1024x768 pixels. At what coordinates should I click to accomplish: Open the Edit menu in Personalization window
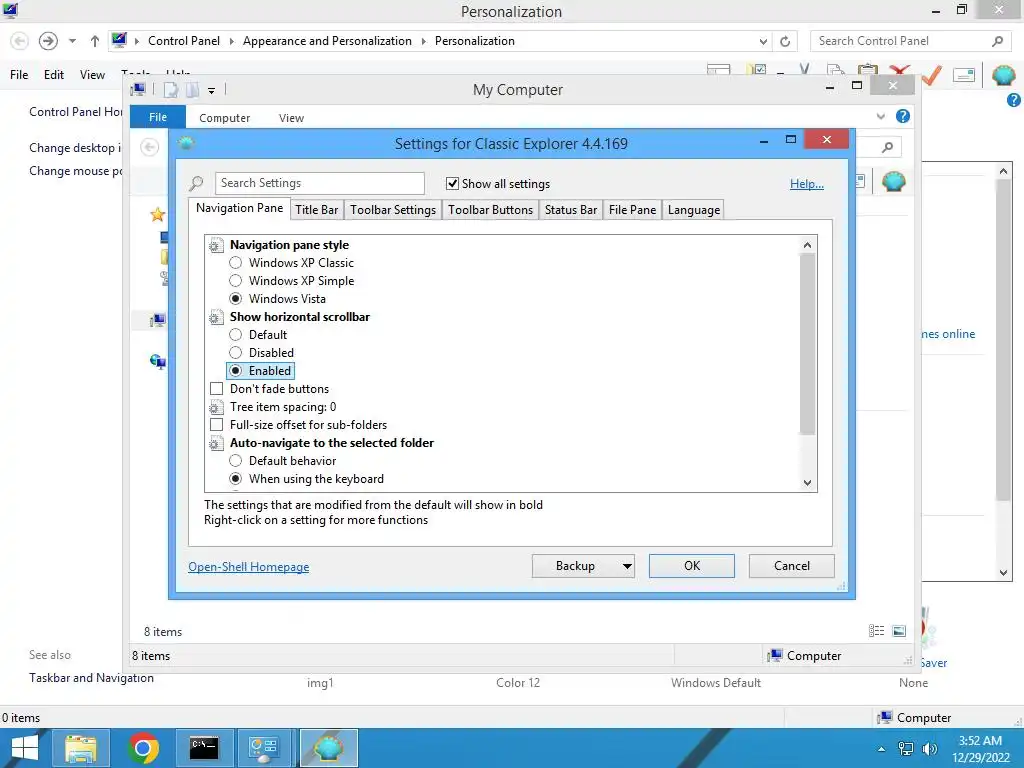click(x=54, y=75)
